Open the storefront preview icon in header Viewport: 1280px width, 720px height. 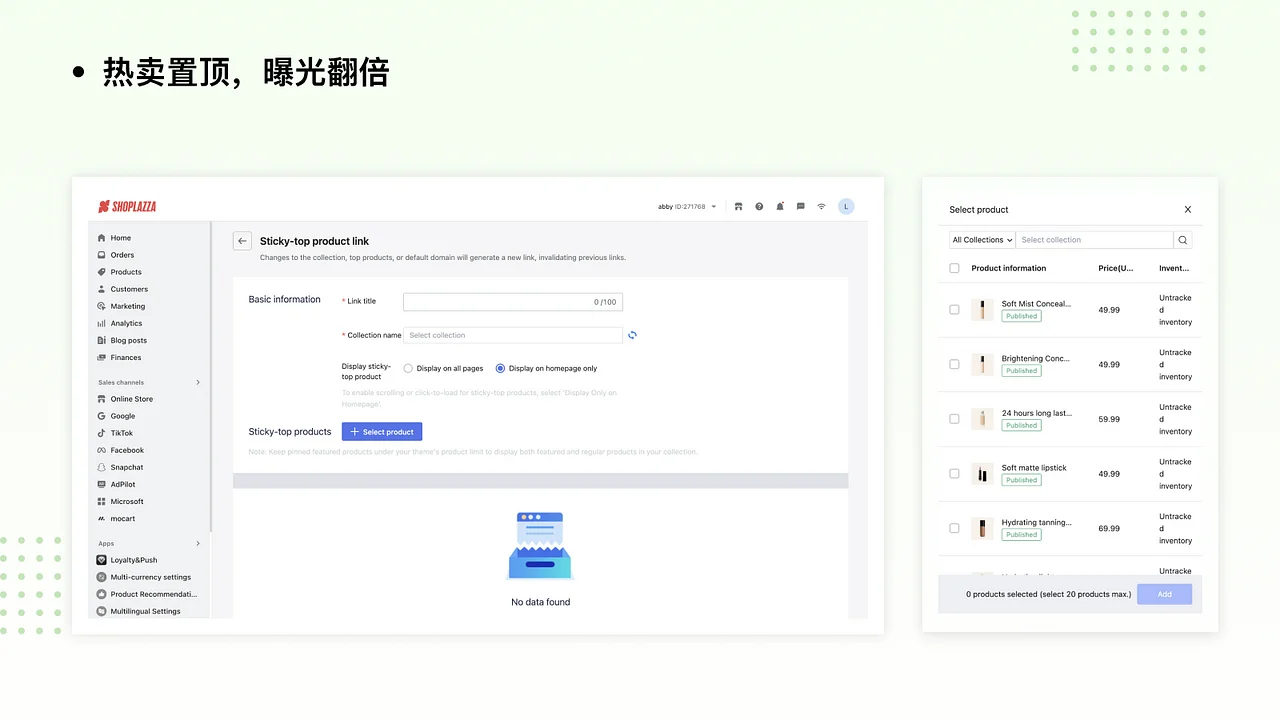point(738,207)
